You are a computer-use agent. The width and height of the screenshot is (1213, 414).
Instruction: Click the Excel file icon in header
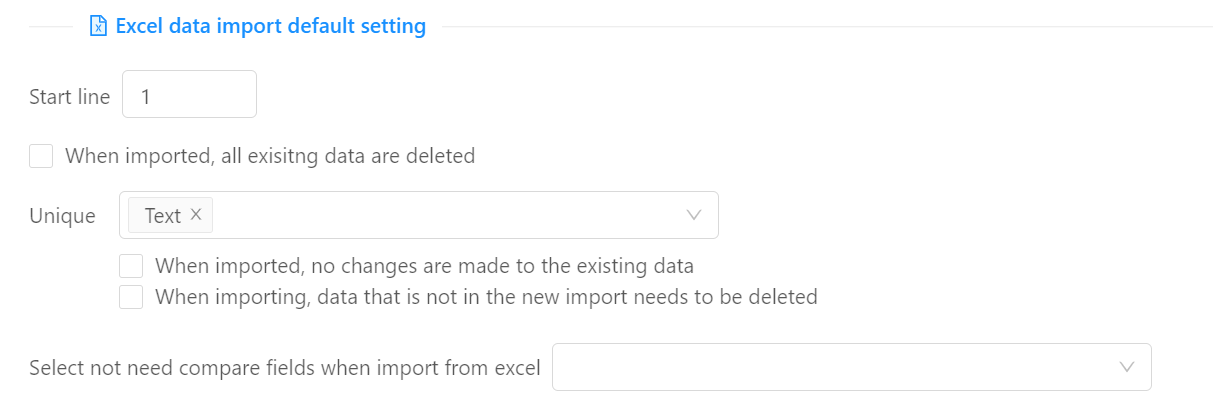click(x=98, y=26)
